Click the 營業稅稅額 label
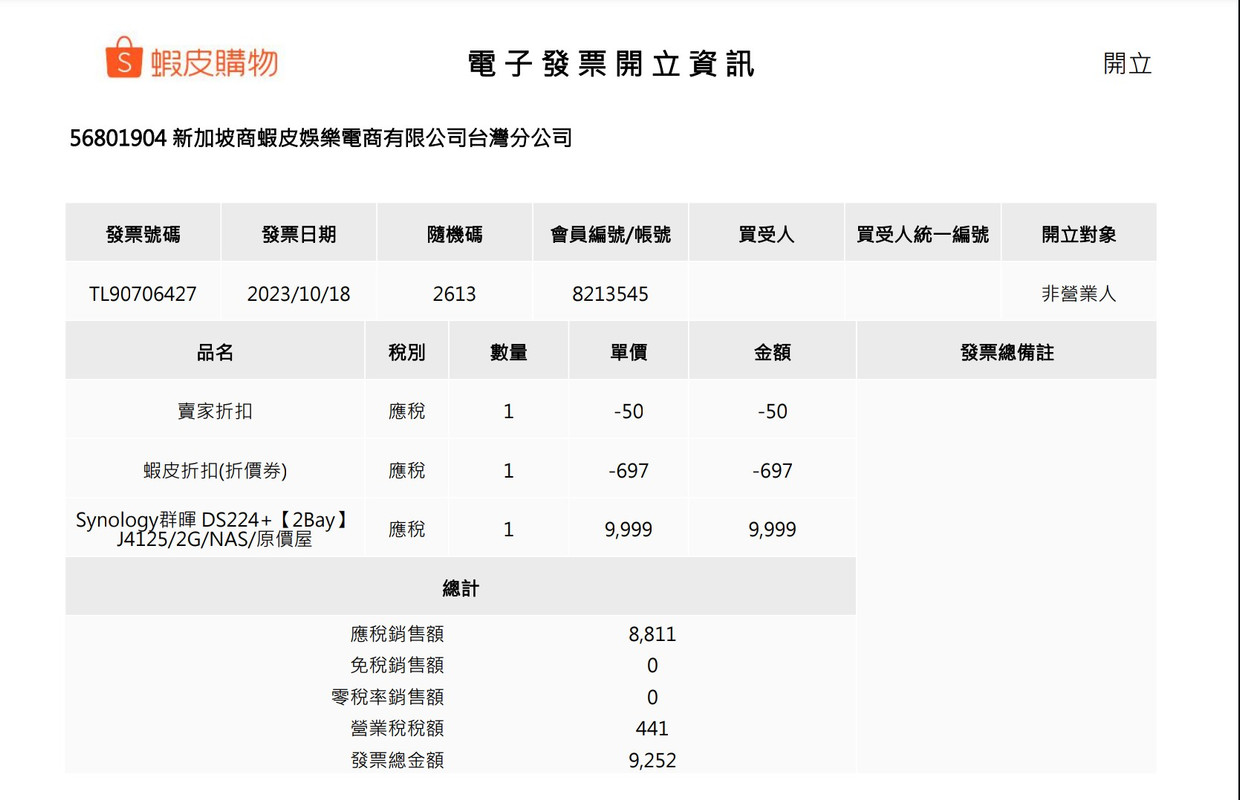Image resolution: width=1240 pixels, height=800 pixels. (397, 728)
